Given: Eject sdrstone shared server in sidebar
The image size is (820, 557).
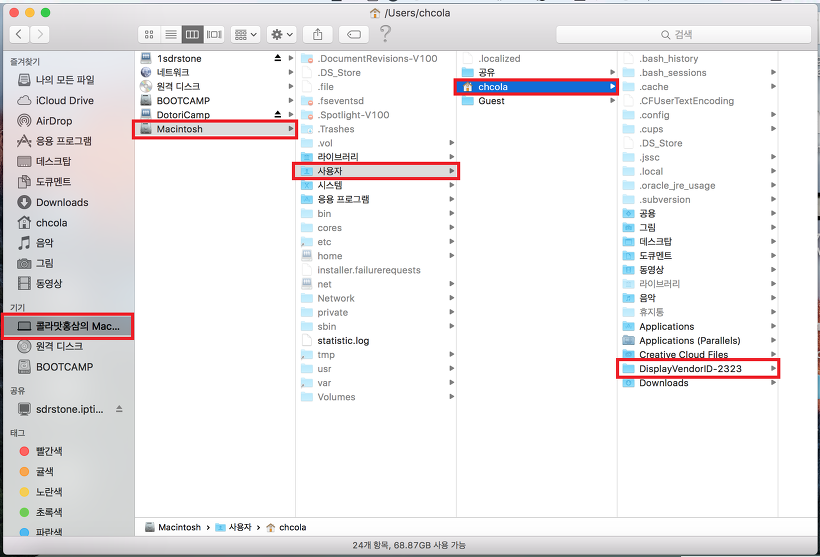Looking at the screenshot, I should tap(119, 409).
